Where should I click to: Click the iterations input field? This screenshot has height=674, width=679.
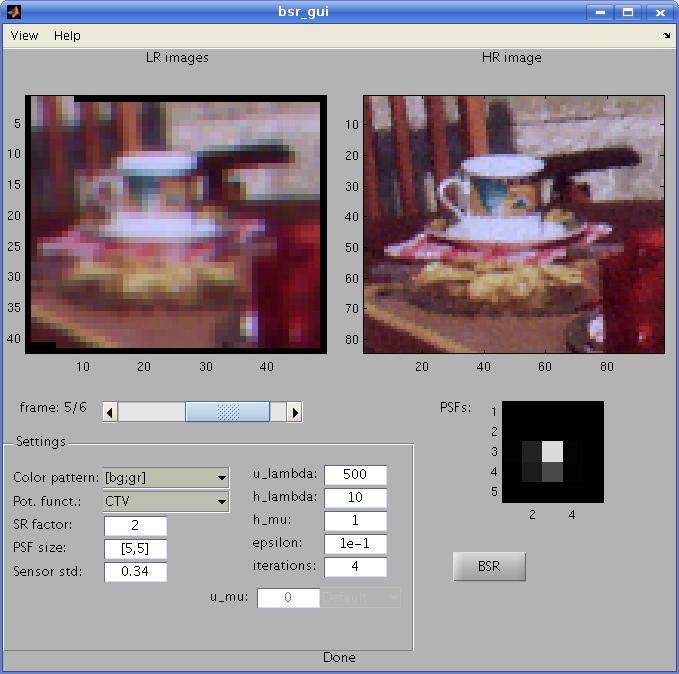[355, 567]
